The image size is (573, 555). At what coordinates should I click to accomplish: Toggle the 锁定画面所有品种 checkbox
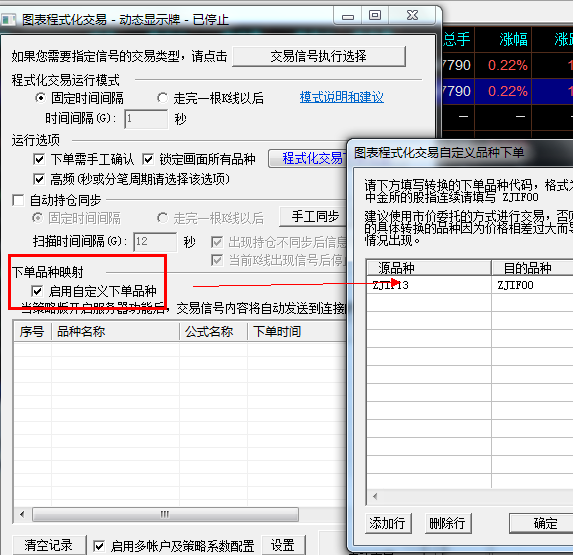(x=148, y=159)
